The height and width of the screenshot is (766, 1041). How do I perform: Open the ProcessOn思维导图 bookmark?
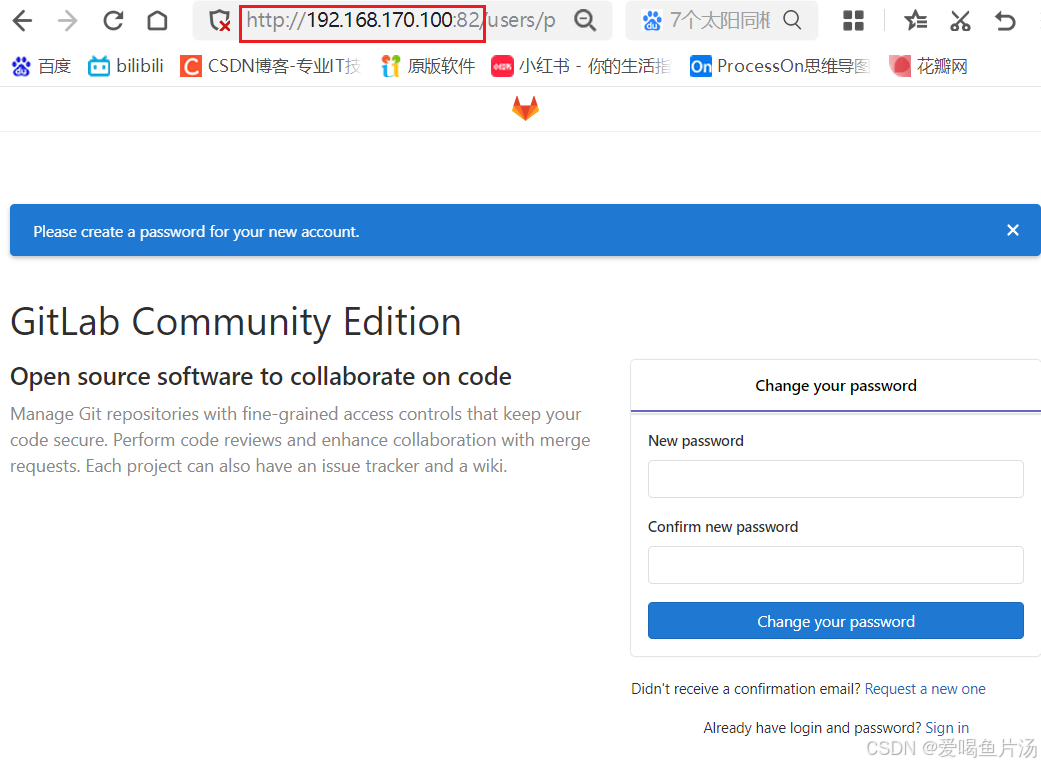coord(779,66)
